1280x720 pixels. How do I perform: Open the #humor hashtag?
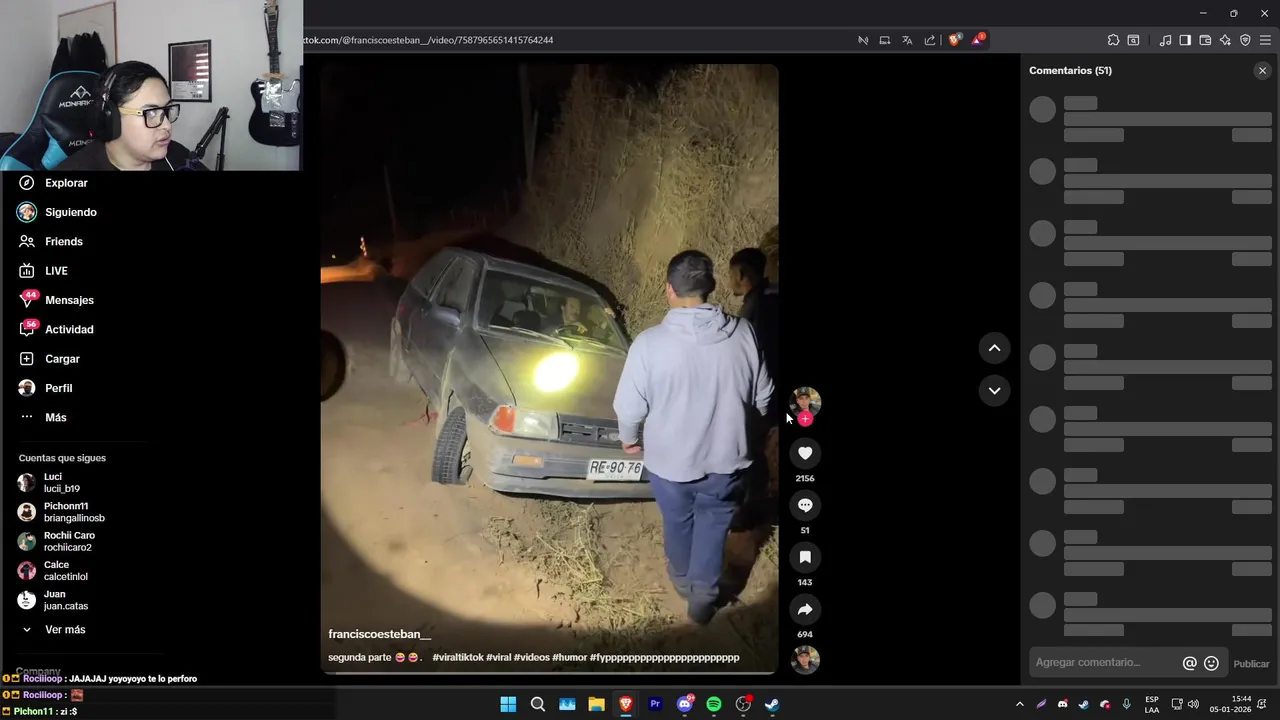569,657
